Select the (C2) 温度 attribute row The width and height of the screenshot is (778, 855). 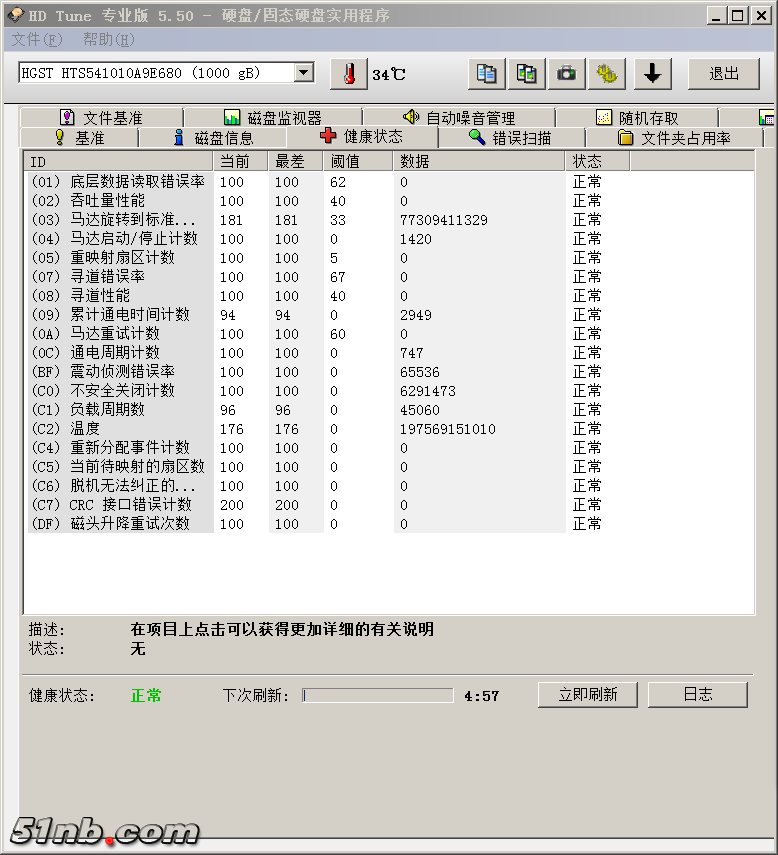coord(300,429)
